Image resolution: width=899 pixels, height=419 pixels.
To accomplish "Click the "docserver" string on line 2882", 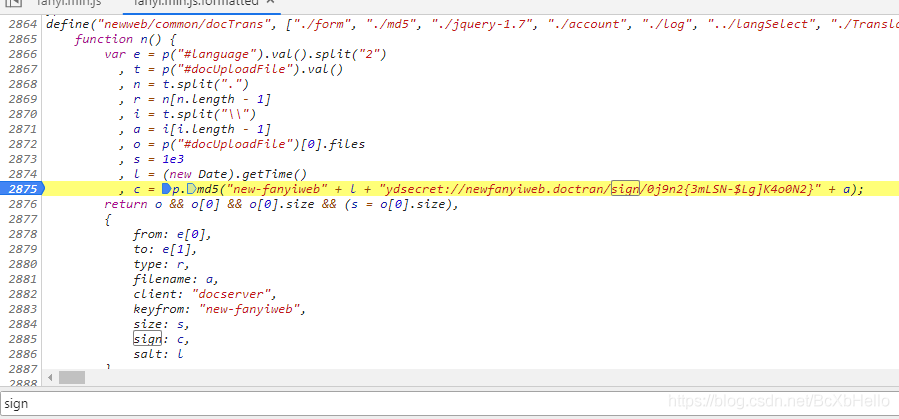I will 232,294.
